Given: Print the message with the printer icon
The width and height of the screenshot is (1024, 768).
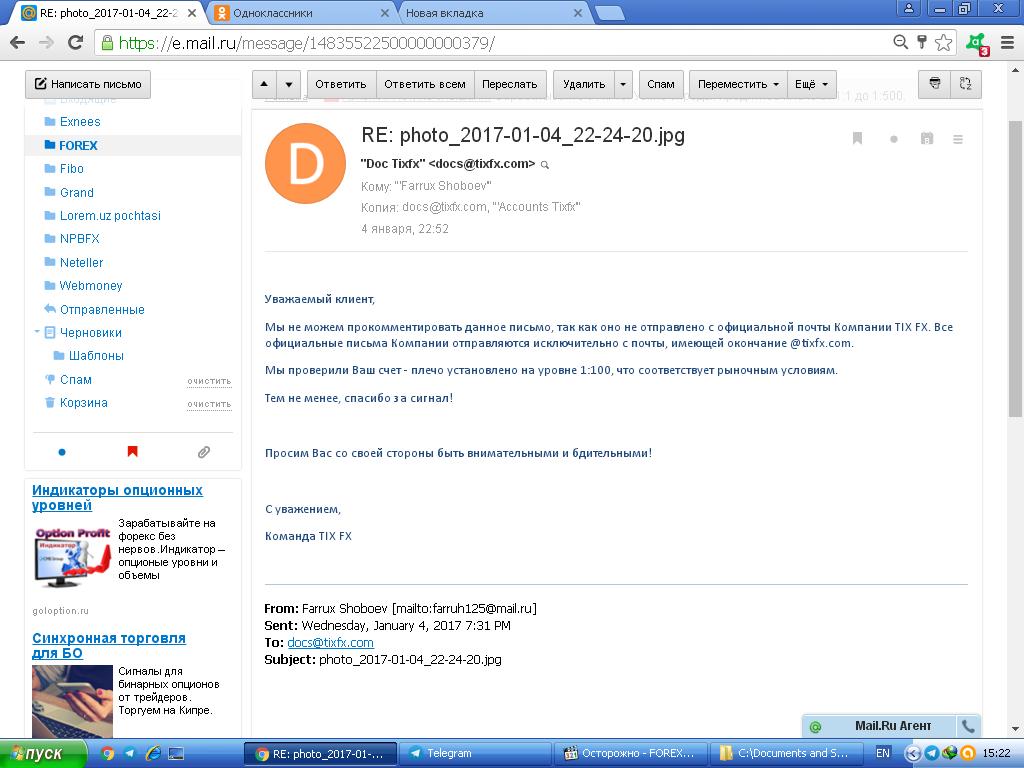Looking at the screenshot, I should 935,84.
